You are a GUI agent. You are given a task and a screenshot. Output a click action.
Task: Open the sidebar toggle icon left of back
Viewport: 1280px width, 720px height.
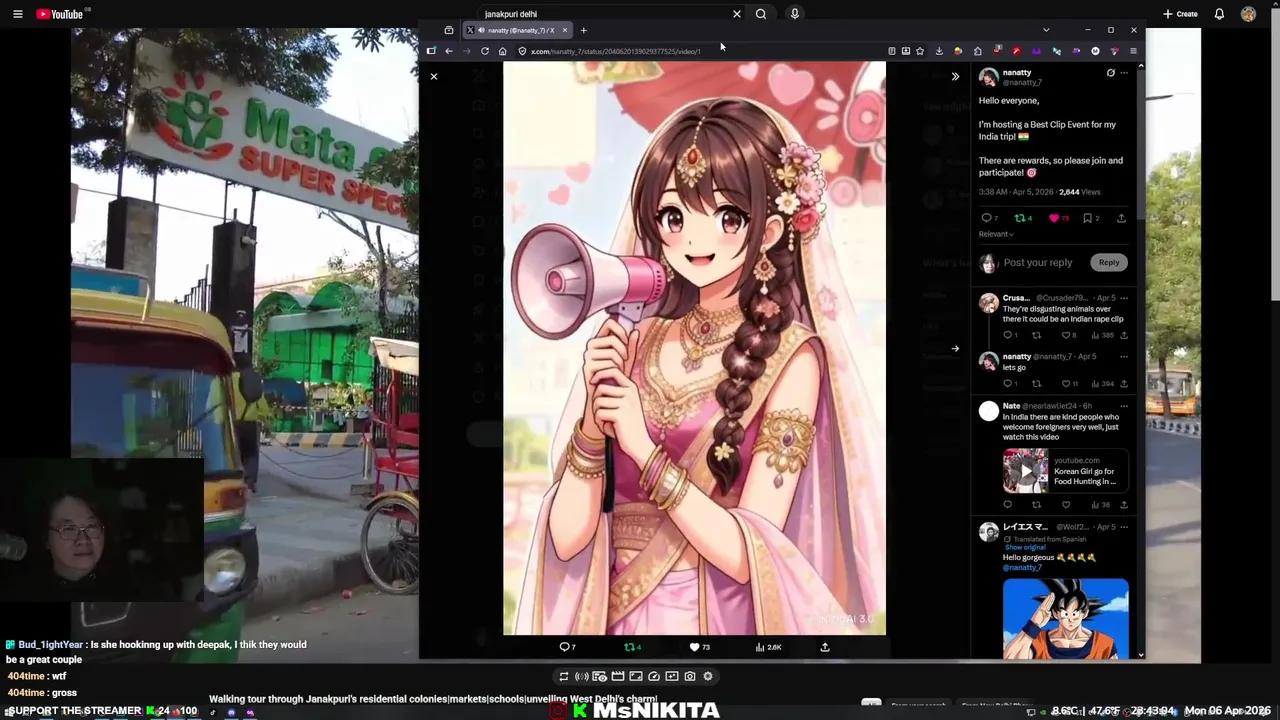tap(431, 51)
